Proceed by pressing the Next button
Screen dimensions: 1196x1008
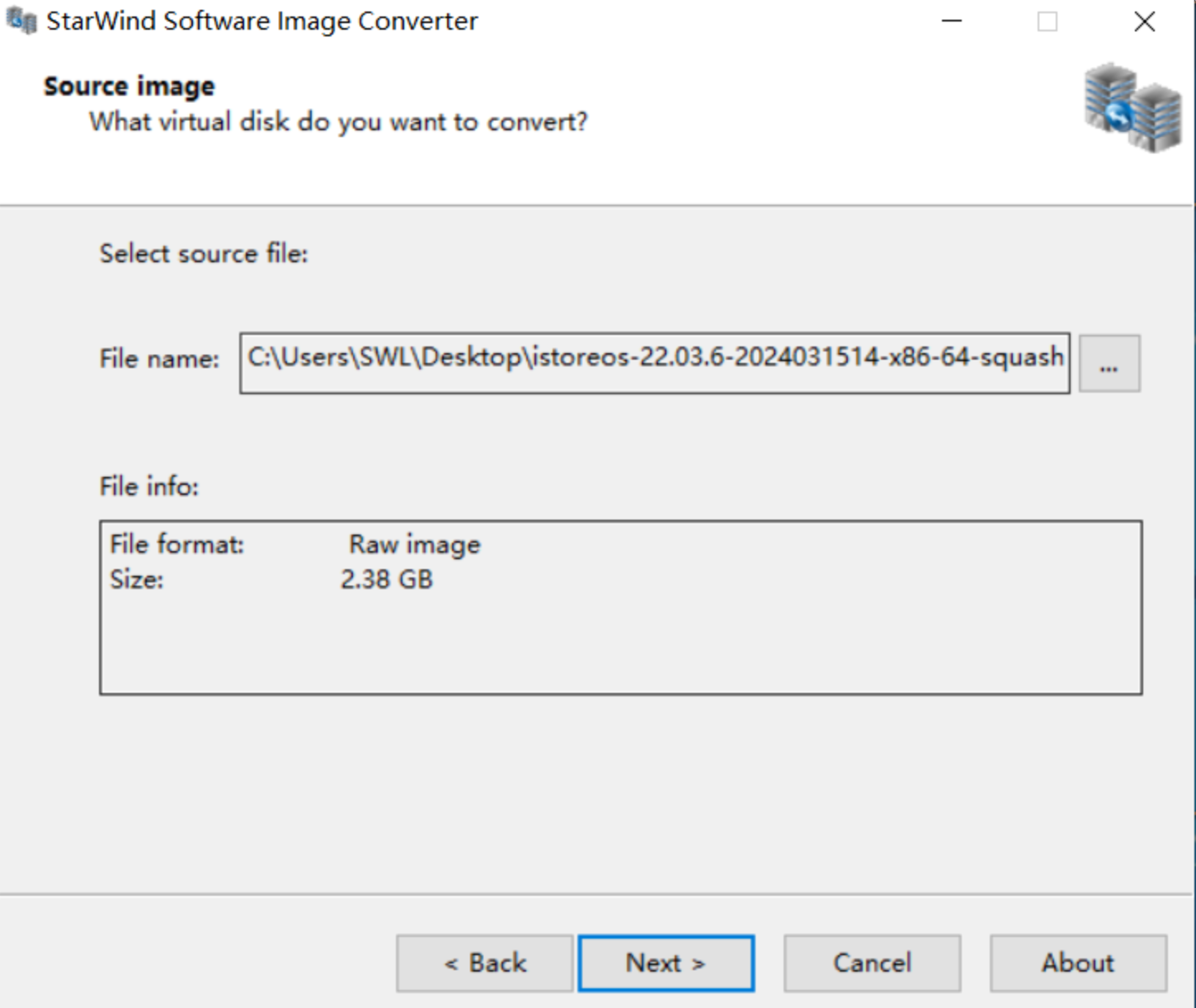pos(666,963)
